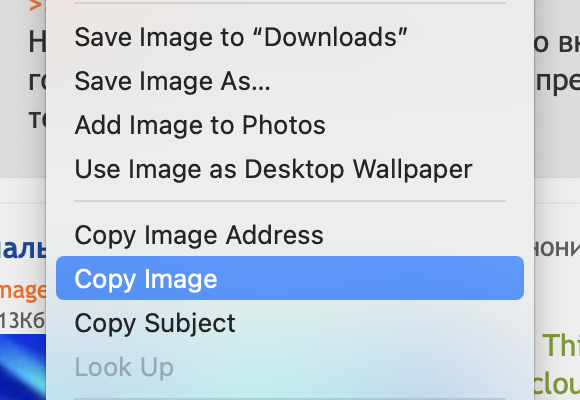Viewport: 580px width, 400px height.
Task: Open the blue bold link left of menu
Action: [x=23, y=249]
